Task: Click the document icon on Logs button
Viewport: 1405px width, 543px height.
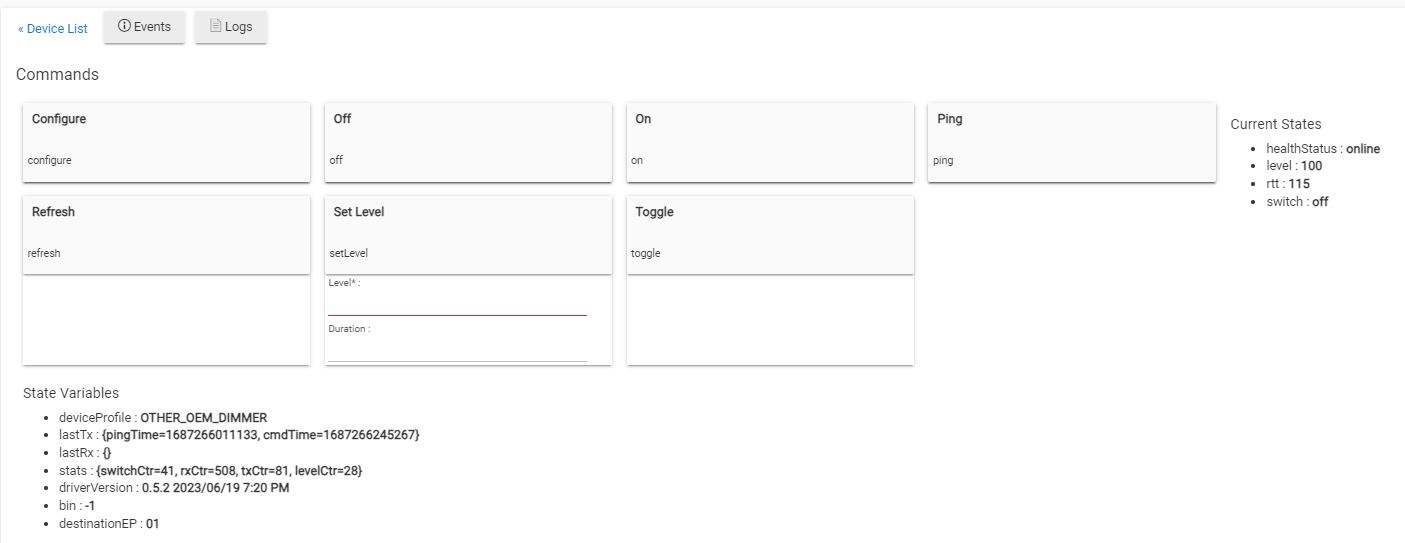Action: 215,27
